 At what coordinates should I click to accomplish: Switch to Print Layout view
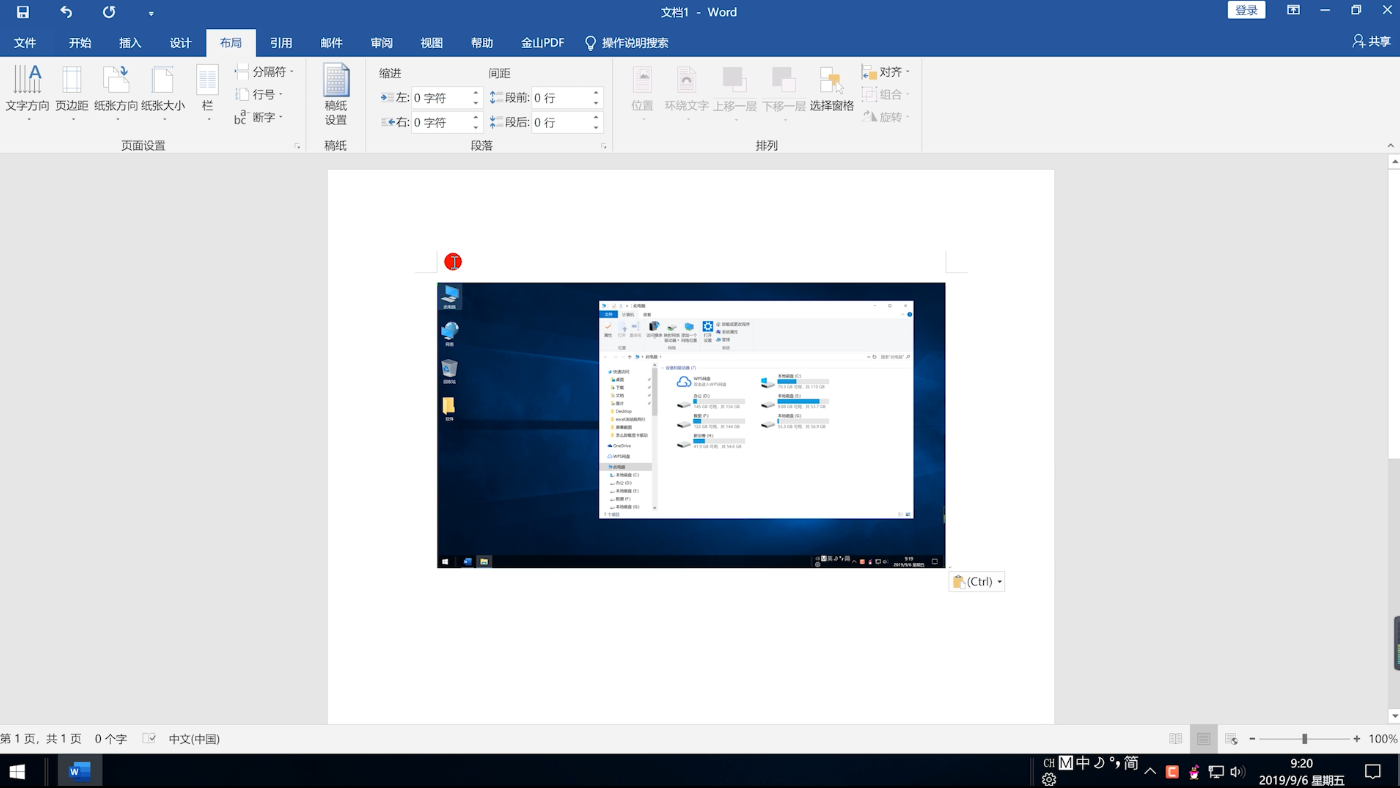tap(1204, 739)
